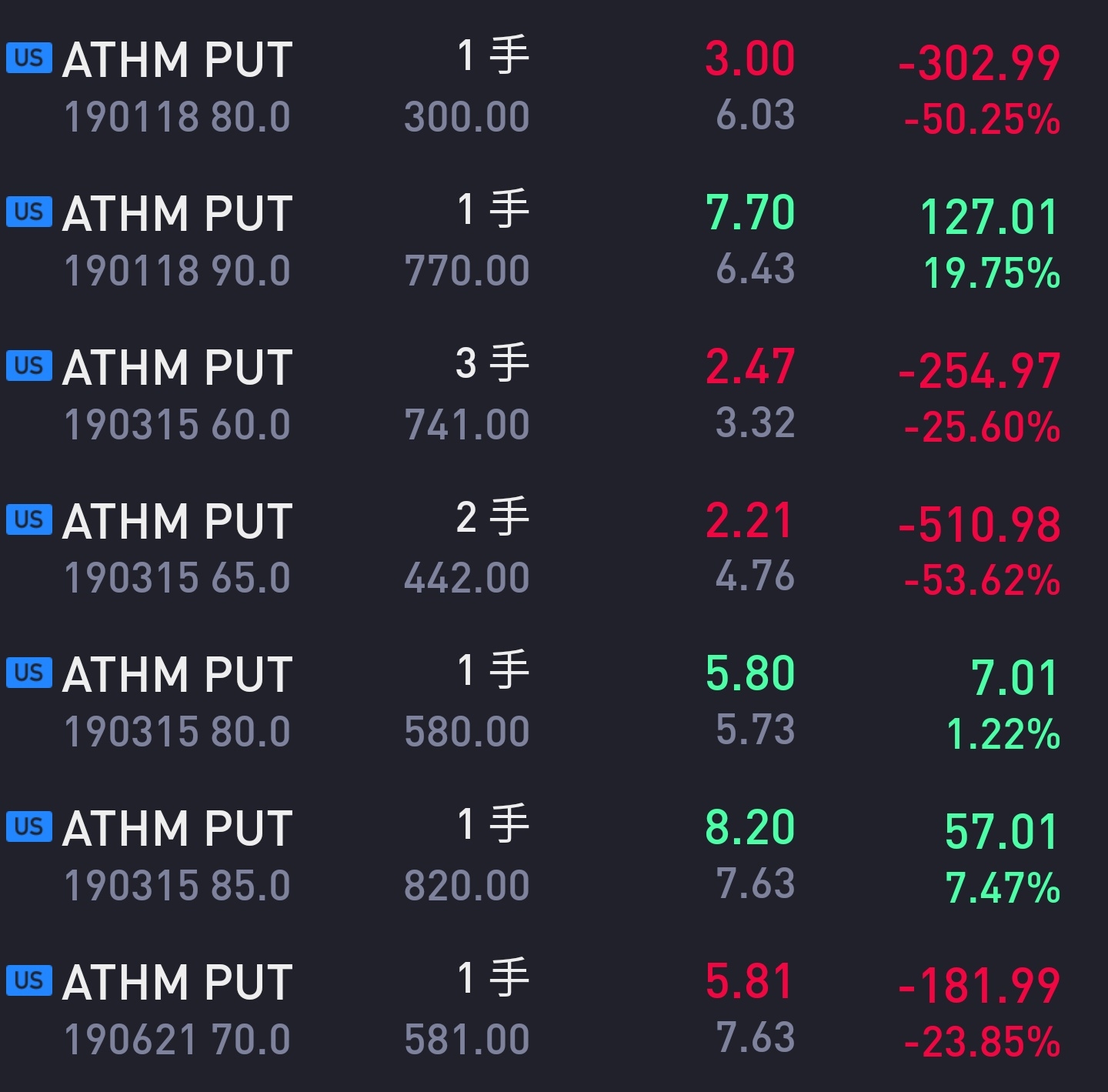
Task: Tap the -510.98 loss figure
Action: pos(980,525)
